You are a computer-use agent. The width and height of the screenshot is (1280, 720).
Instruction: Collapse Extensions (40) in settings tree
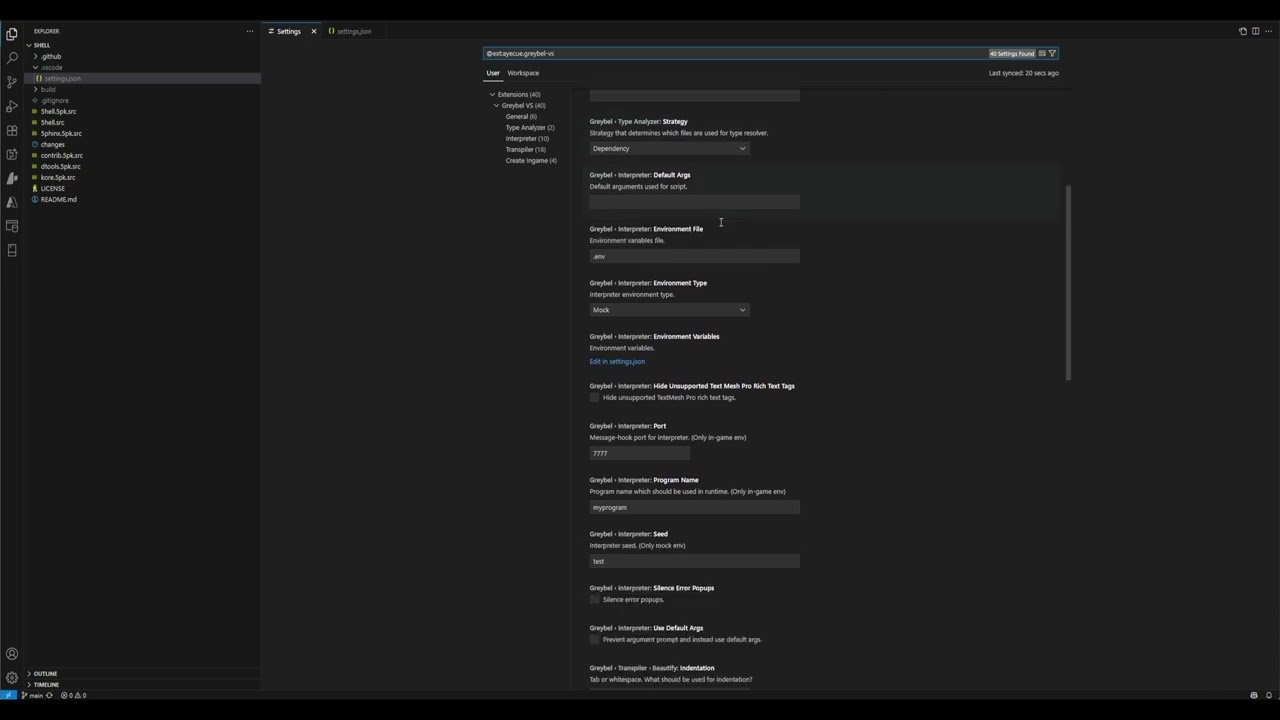coord(493,94)
